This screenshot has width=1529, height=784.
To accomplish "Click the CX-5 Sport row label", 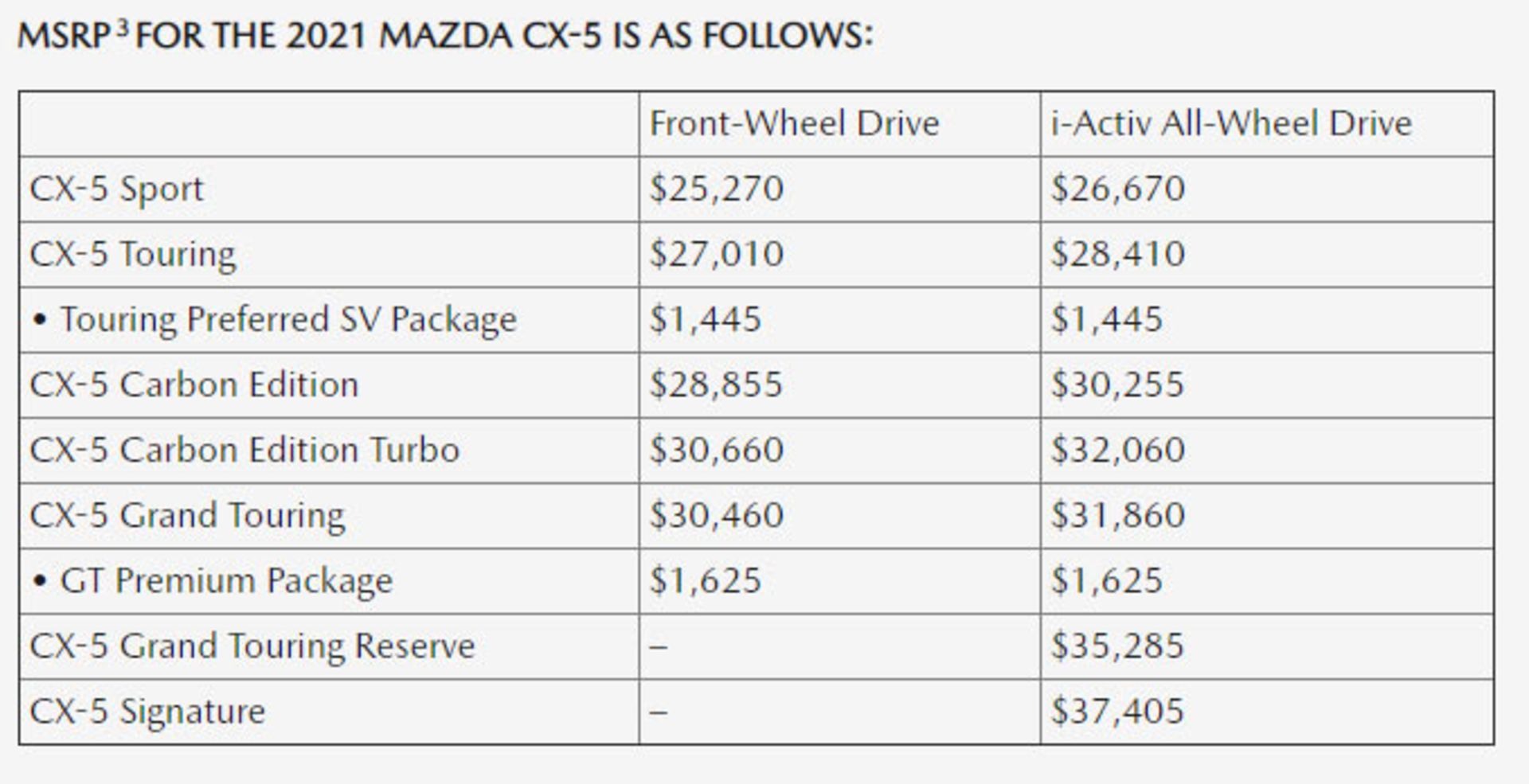I will tap(117, 189).
